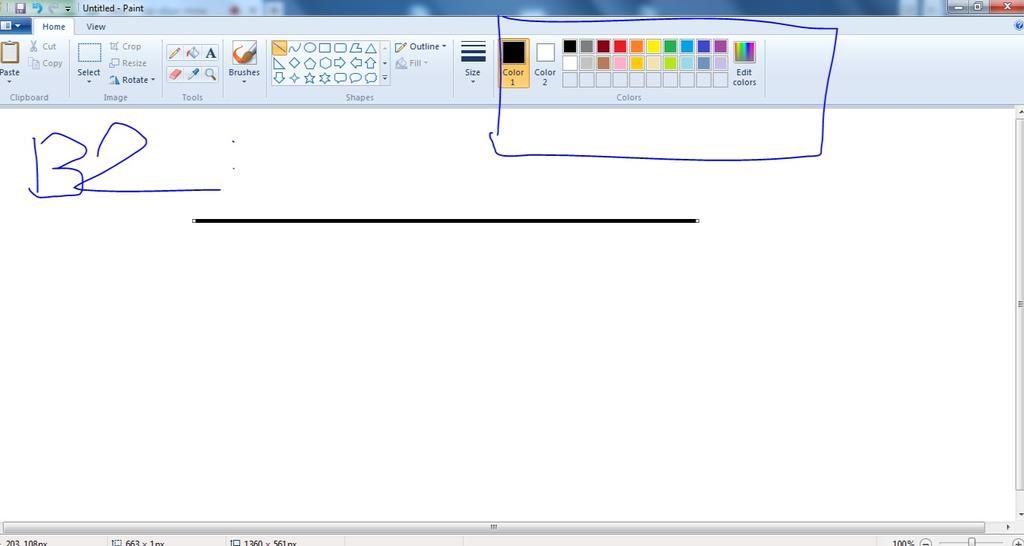Screen dimensions: 1024x546
Task: Choose the Six-point star shape
Action: point(325,78)
